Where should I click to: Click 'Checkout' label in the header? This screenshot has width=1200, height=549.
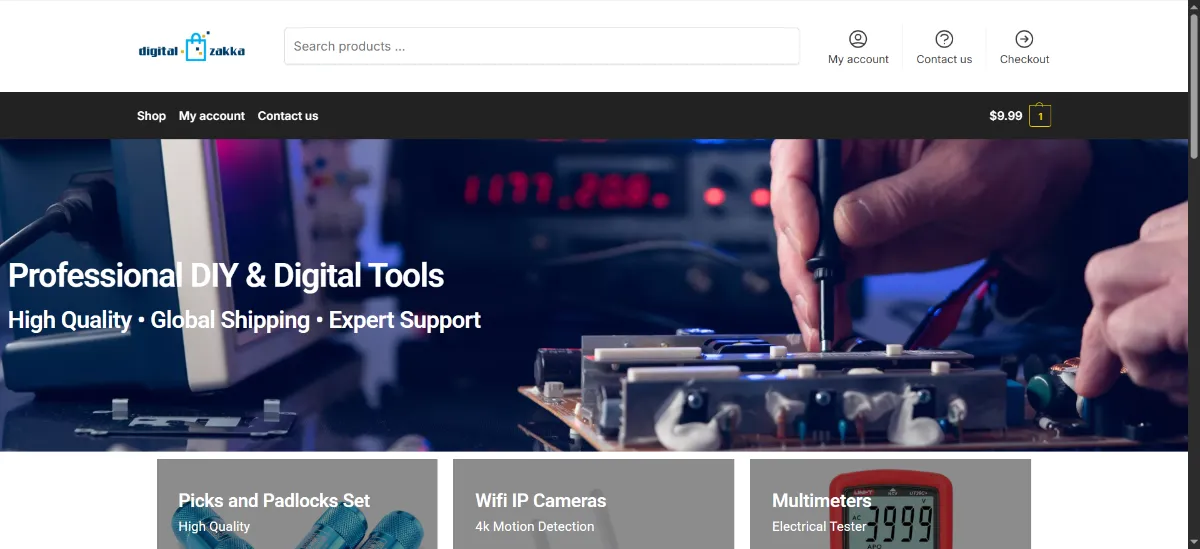(1024, 59)
